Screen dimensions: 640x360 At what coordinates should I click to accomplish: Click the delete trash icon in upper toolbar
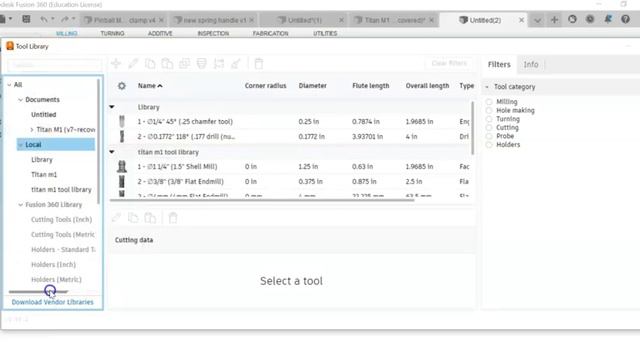[x=259, y=63]
